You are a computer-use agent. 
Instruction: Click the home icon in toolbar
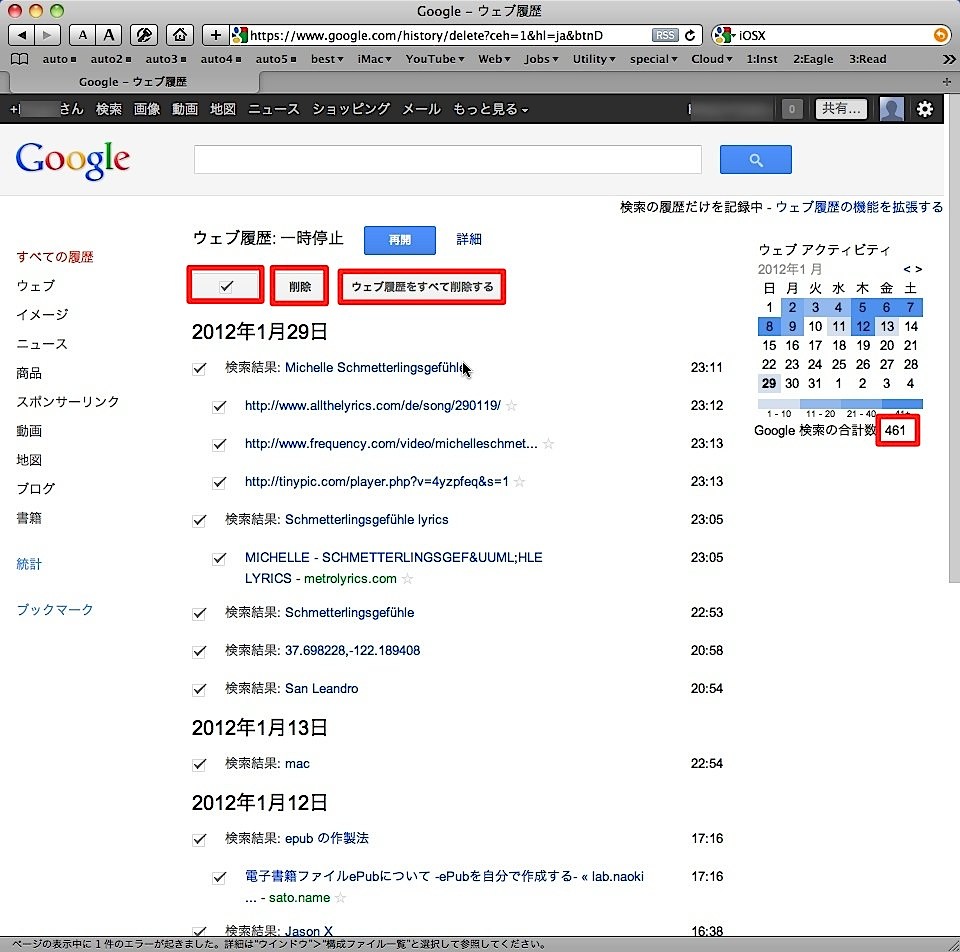[178, 35]
